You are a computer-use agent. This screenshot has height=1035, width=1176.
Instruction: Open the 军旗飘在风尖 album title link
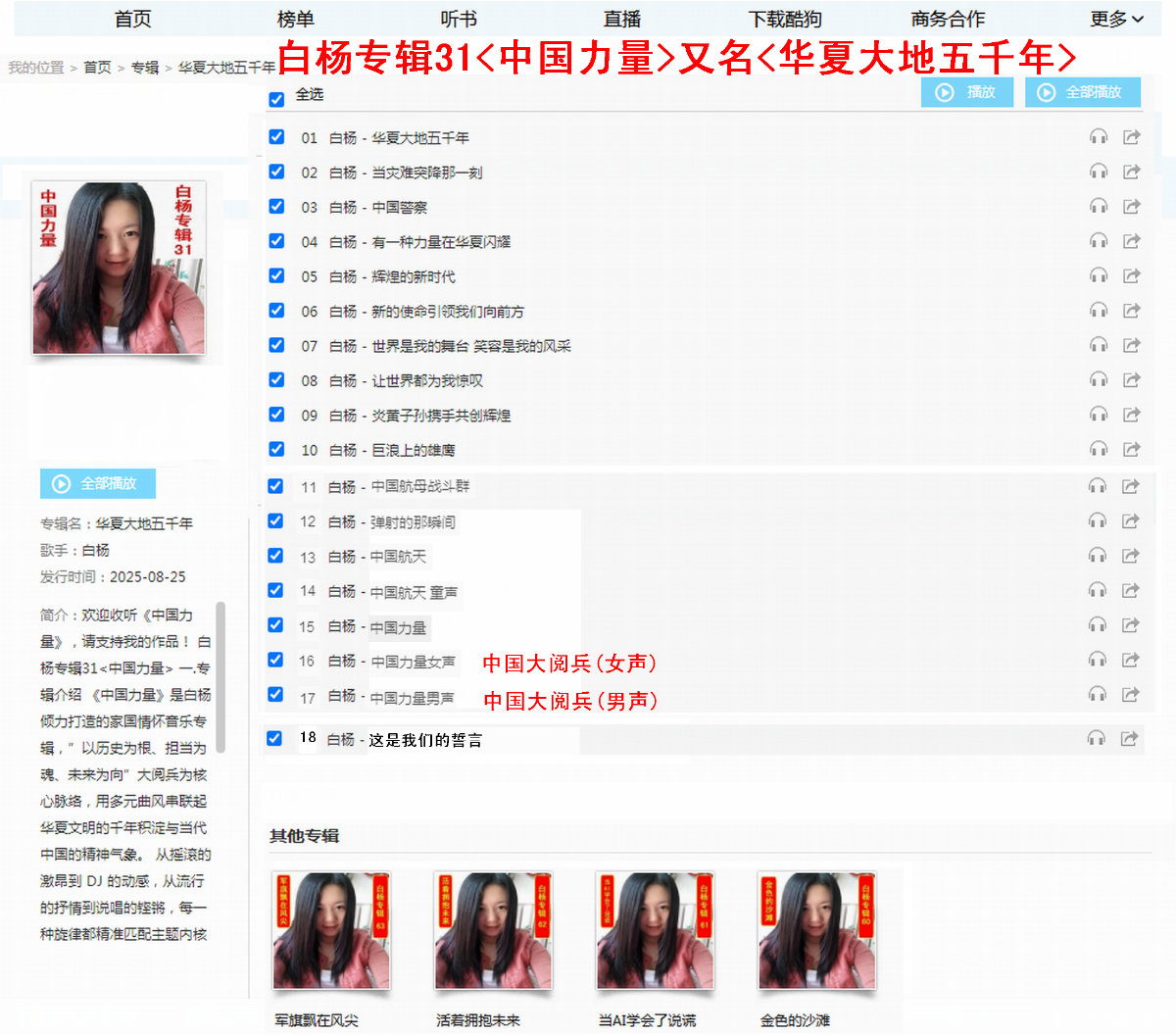pyautogui.click(x=317, y=1020)
